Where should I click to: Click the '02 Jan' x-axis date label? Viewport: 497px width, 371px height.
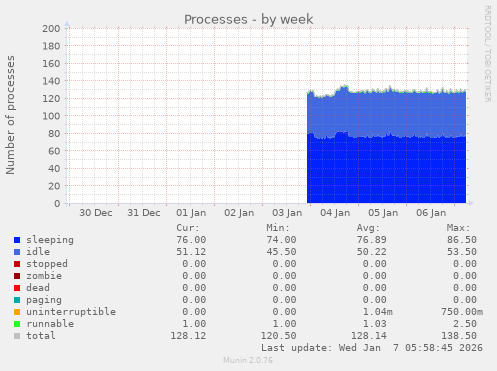[x=239, y=213]
